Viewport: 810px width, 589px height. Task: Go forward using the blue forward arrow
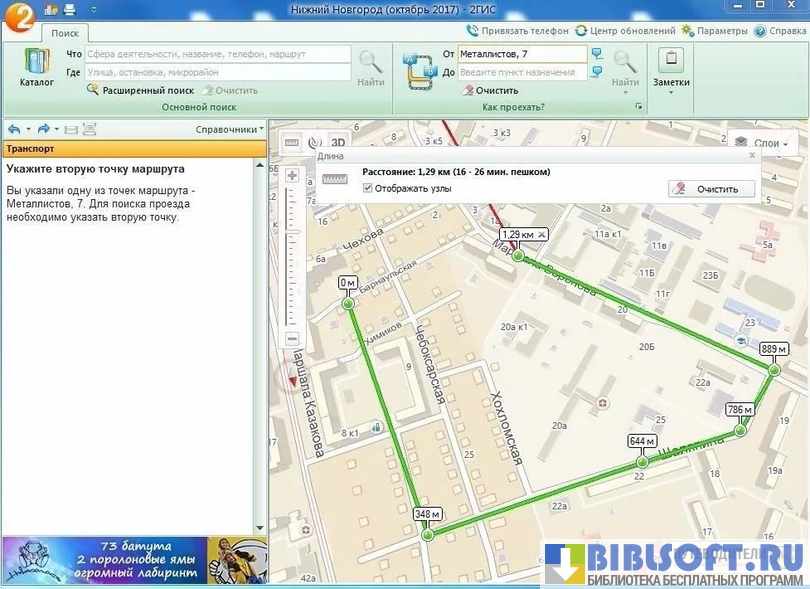(x=43, y=129)
